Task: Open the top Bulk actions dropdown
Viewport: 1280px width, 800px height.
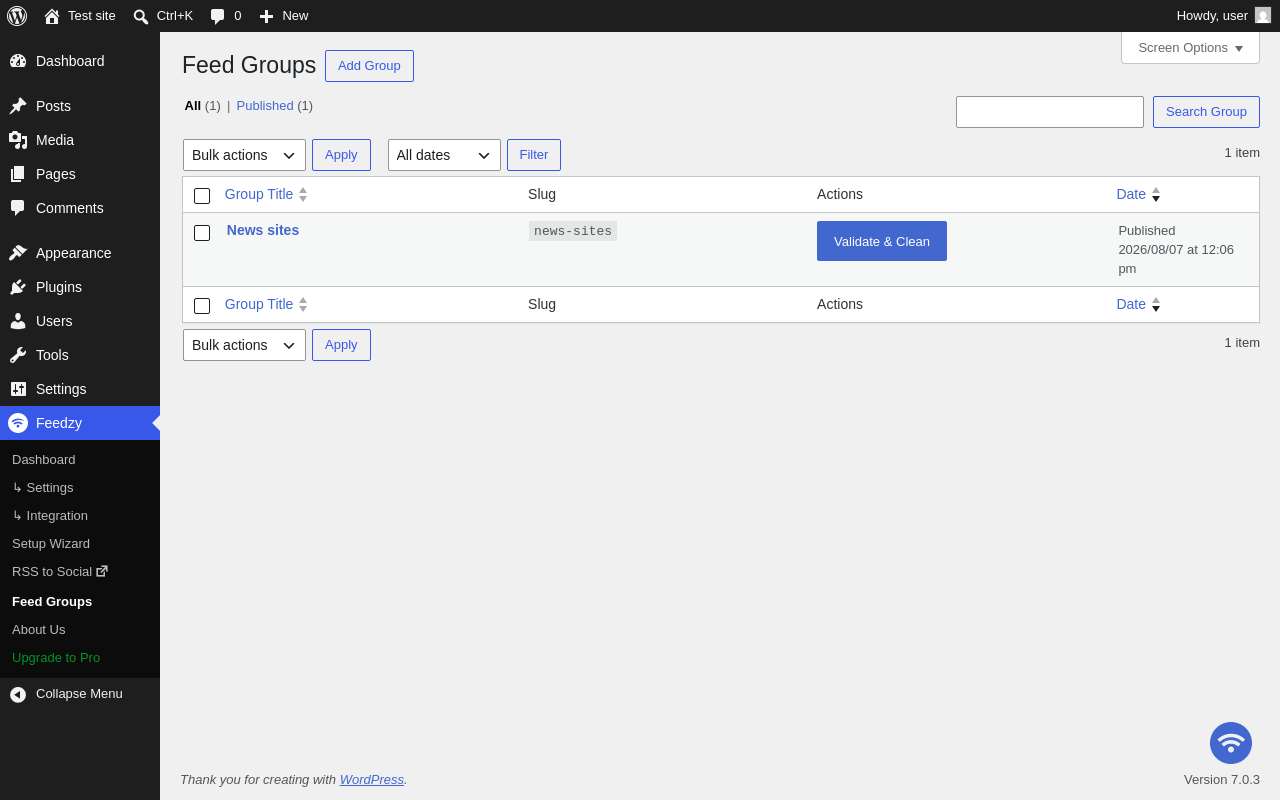Action: point(244,155)
